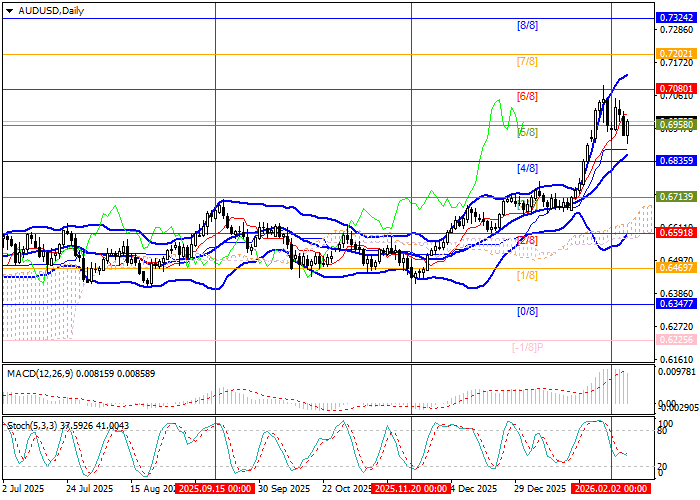Screen dimensions: 700x500
Task: Click the [8/8] Murrey level label
Action: click(x=527, y=25)
